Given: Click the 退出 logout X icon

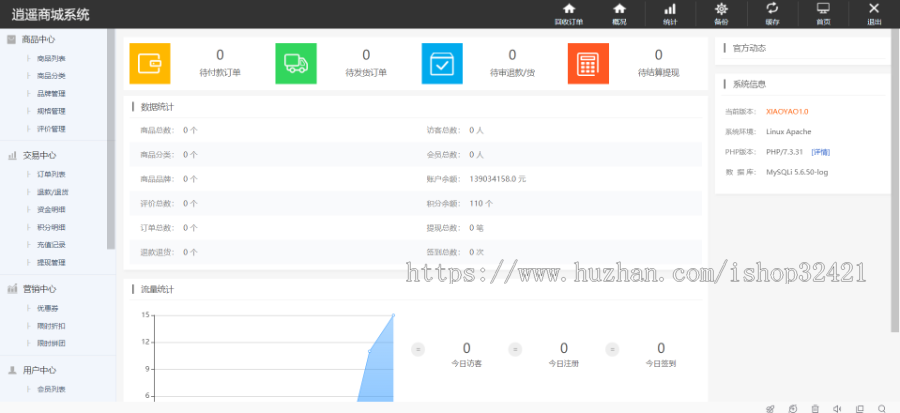Looking at the screenshot, I should [874, 10].
